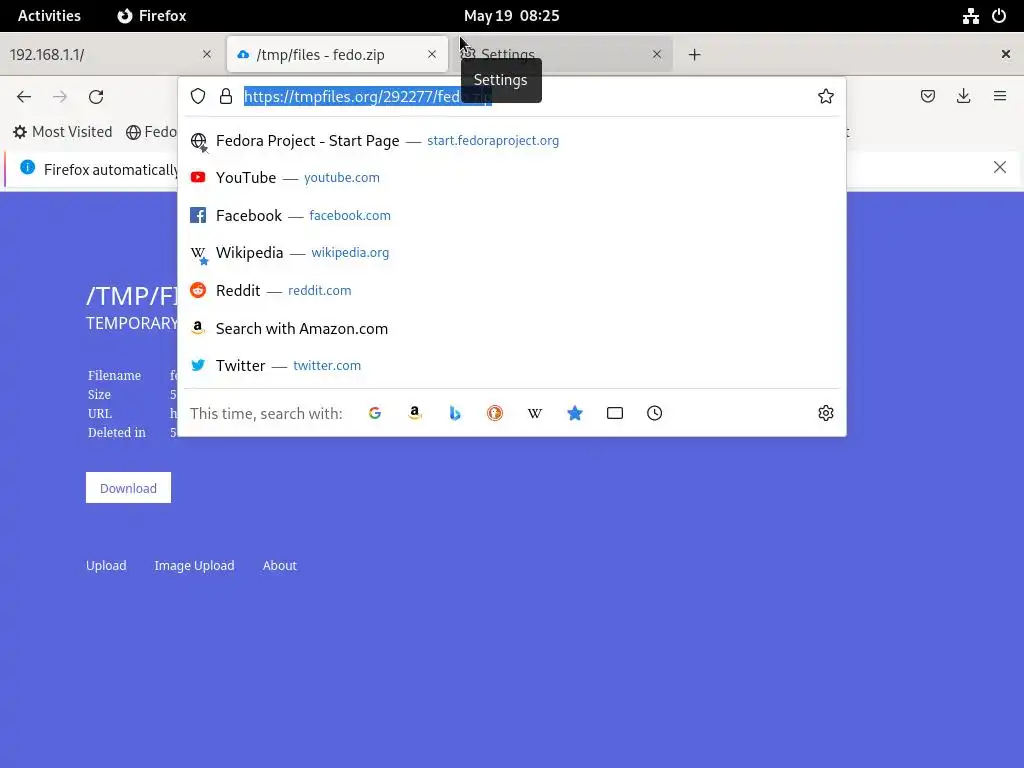The image size is (1024, 768).
Task: Search this time with Wikipedia icon
Action: 535,413
